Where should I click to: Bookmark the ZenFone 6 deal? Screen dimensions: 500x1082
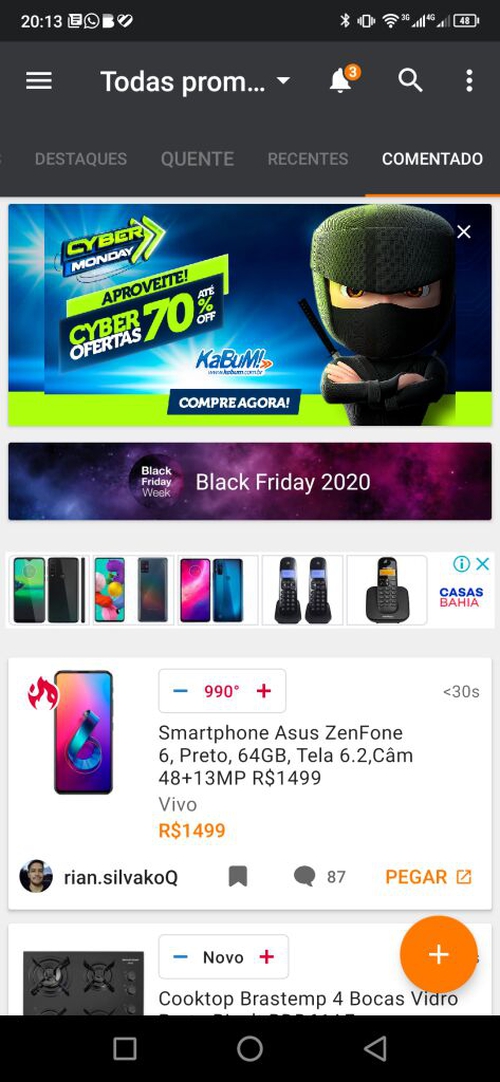click(238, 877)
